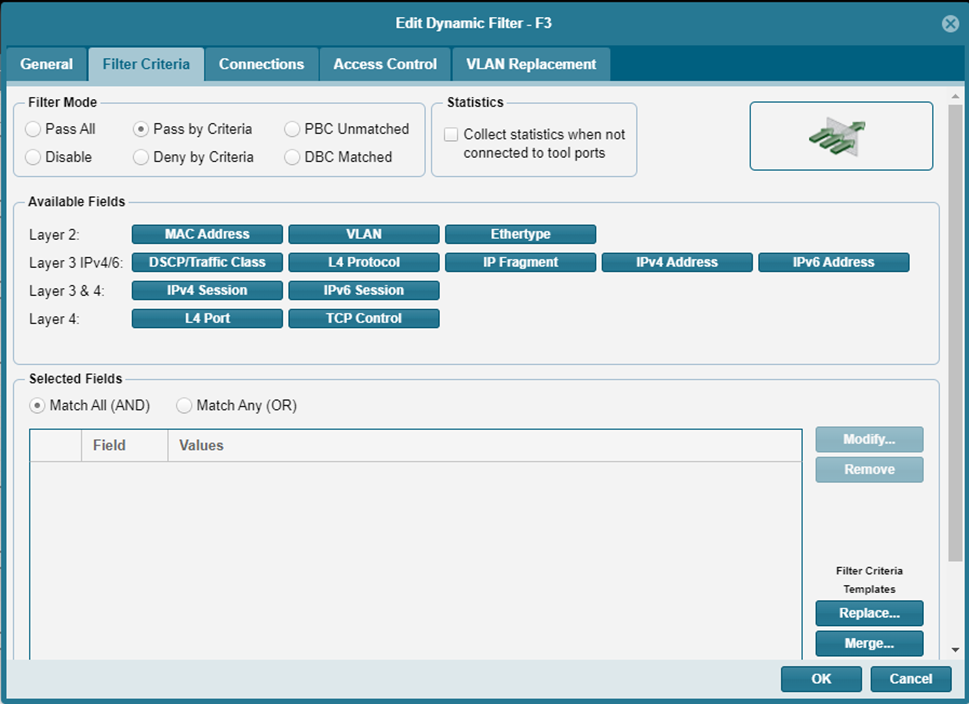Add the MAC Address field

[207, 234]
